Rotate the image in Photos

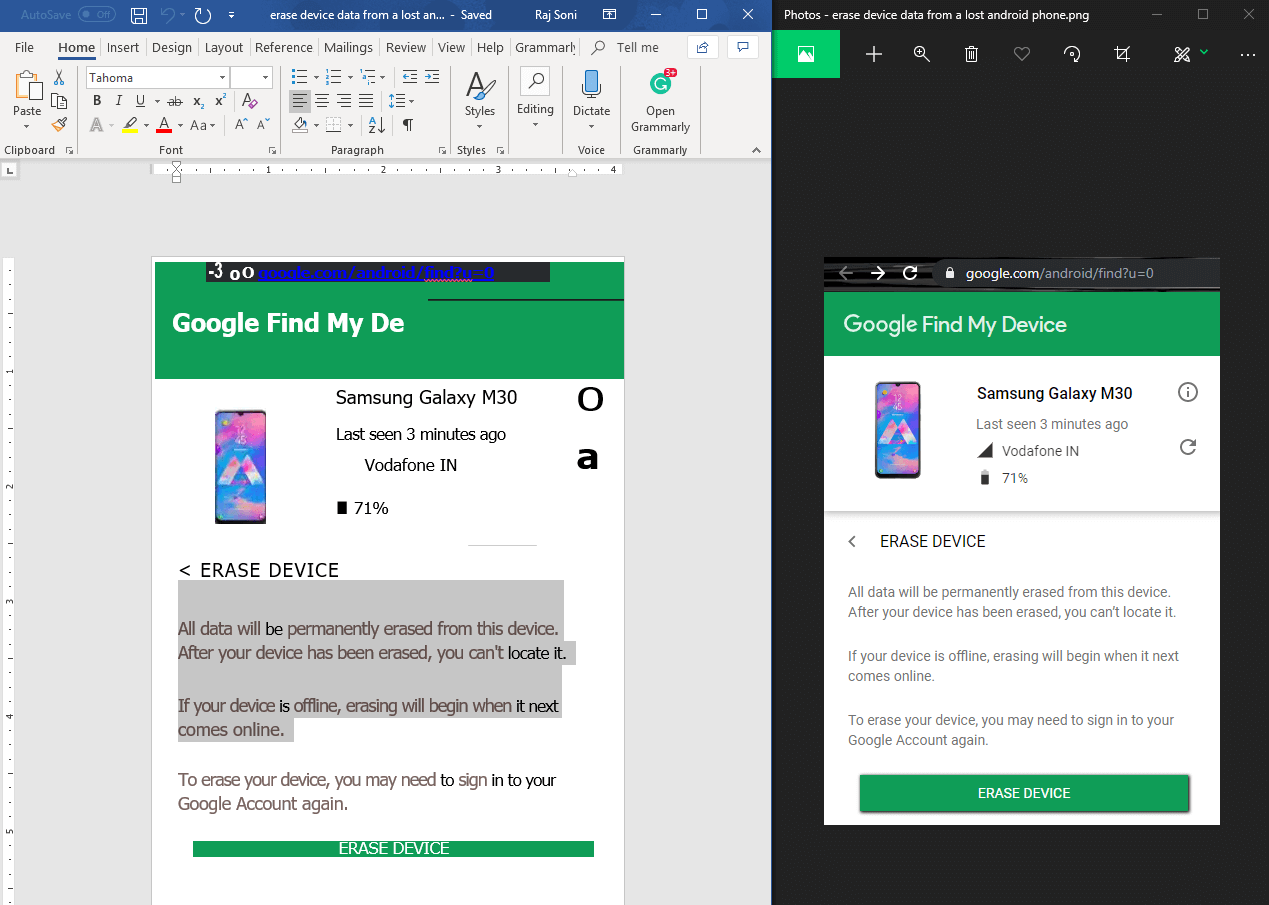tap(1072, 54)
